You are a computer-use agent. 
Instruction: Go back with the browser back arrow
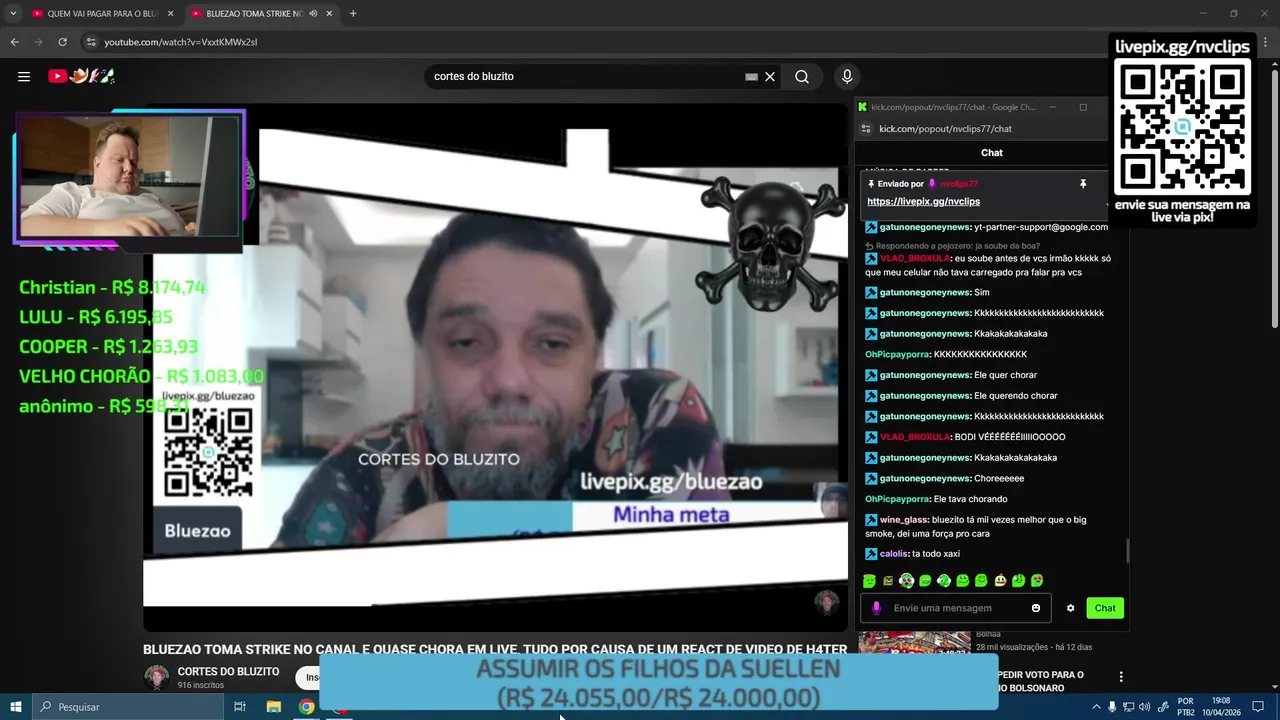[14, 42]
